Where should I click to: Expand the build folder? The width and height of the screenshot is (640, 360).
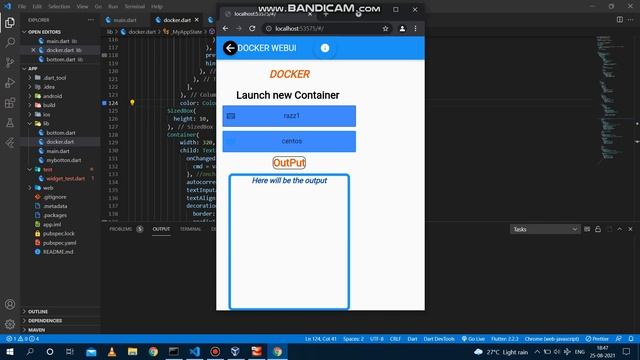pyautogui.click(x=49, y=105)
